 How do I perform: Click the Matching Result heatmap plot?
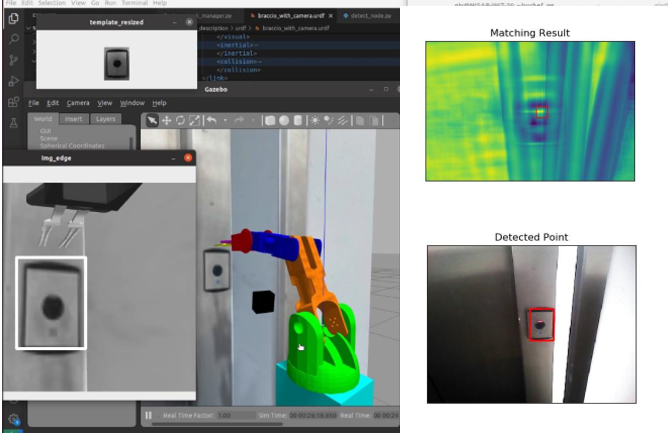[530, 111]
